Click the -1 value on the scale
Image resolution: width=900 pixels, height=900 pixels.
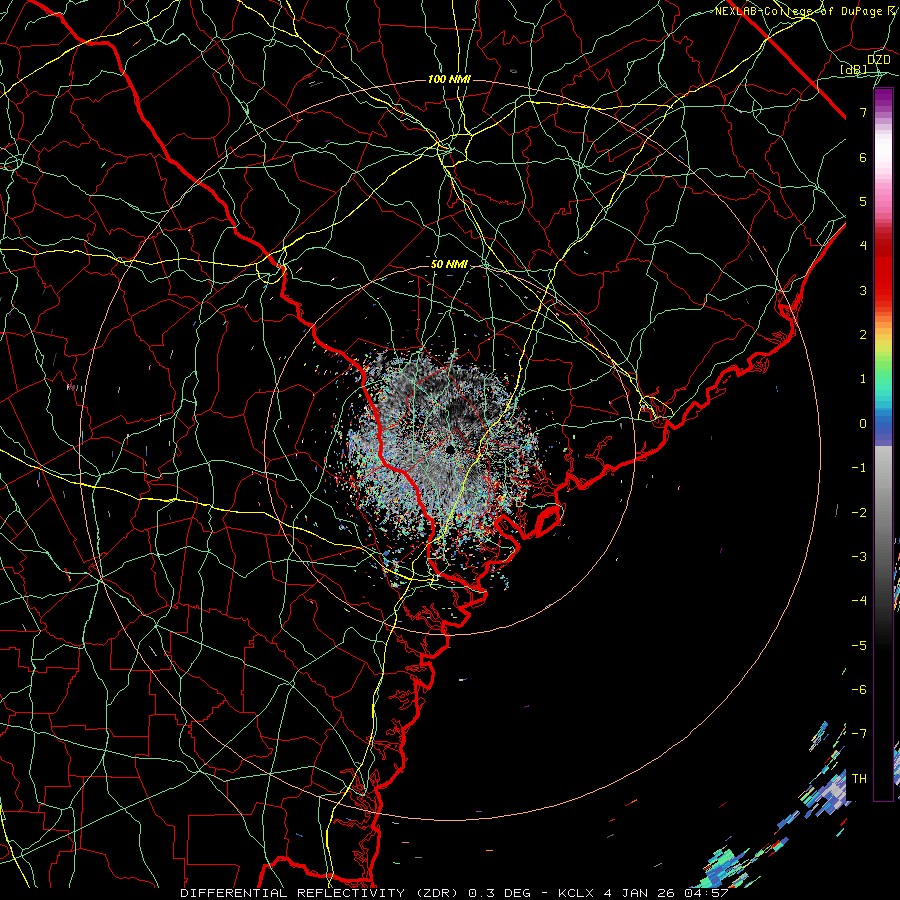(x=859, y=468)
